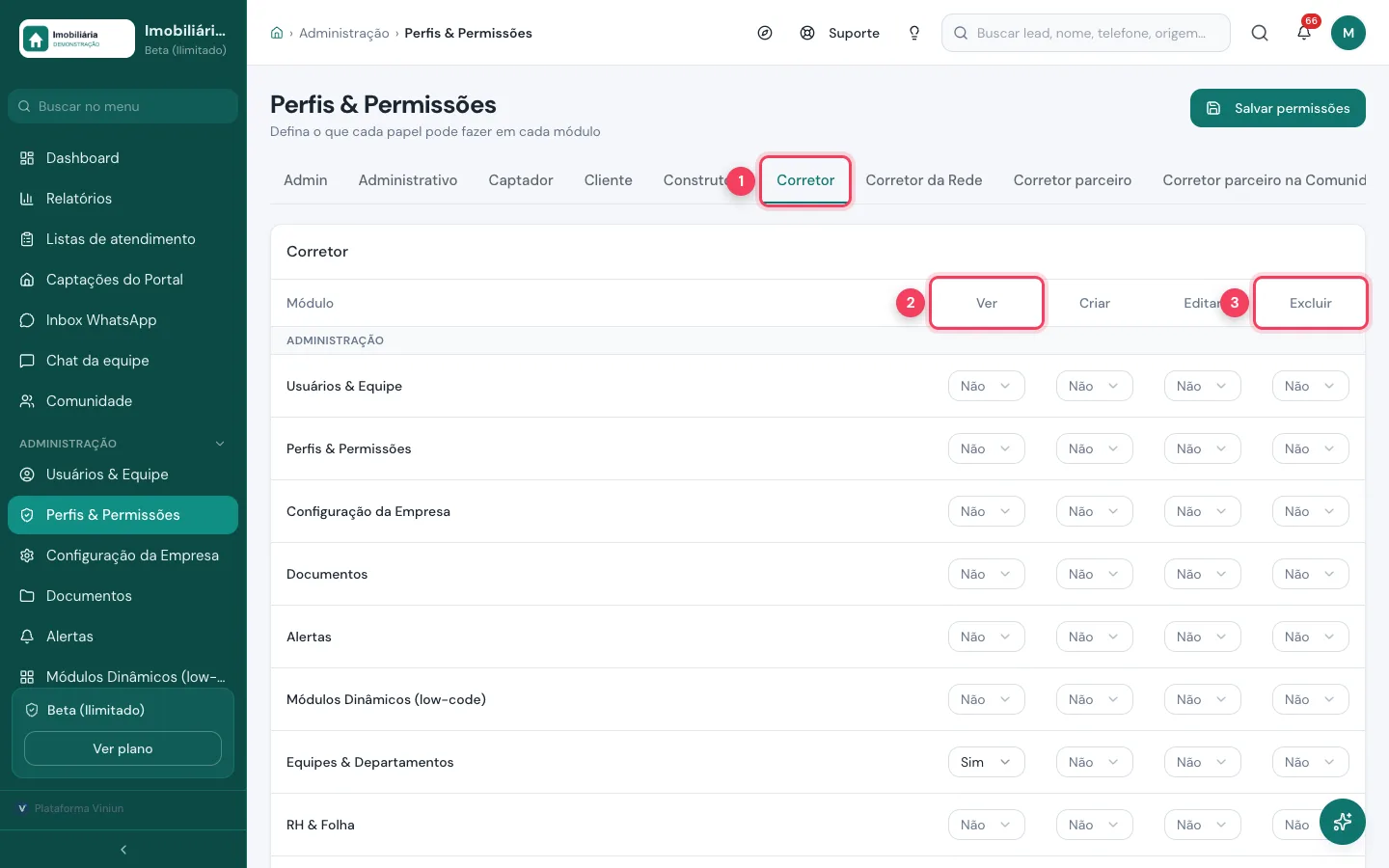Focus the Buscar no menu field
The height and width of the screenshot is (868, 1389).
123,106
